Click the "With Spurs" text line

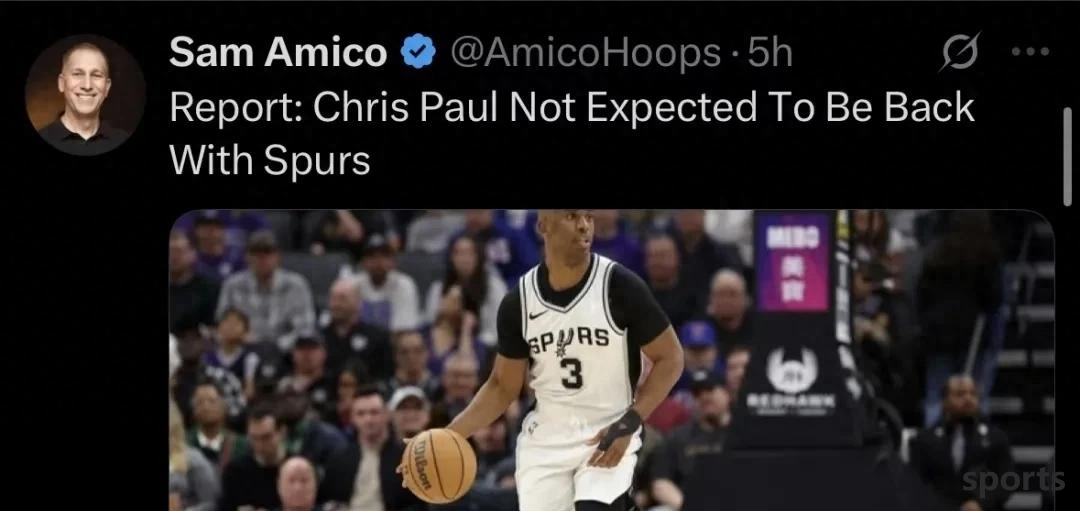point(269,162)
